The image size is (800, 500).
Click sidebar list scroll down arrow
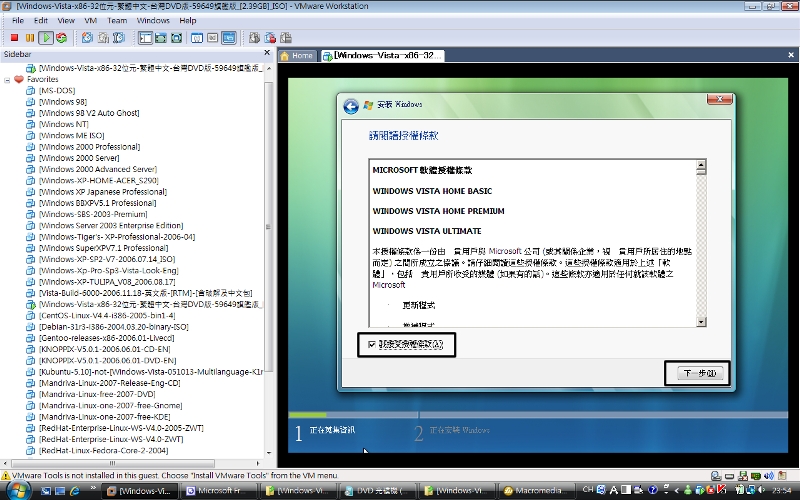[269, 453]
